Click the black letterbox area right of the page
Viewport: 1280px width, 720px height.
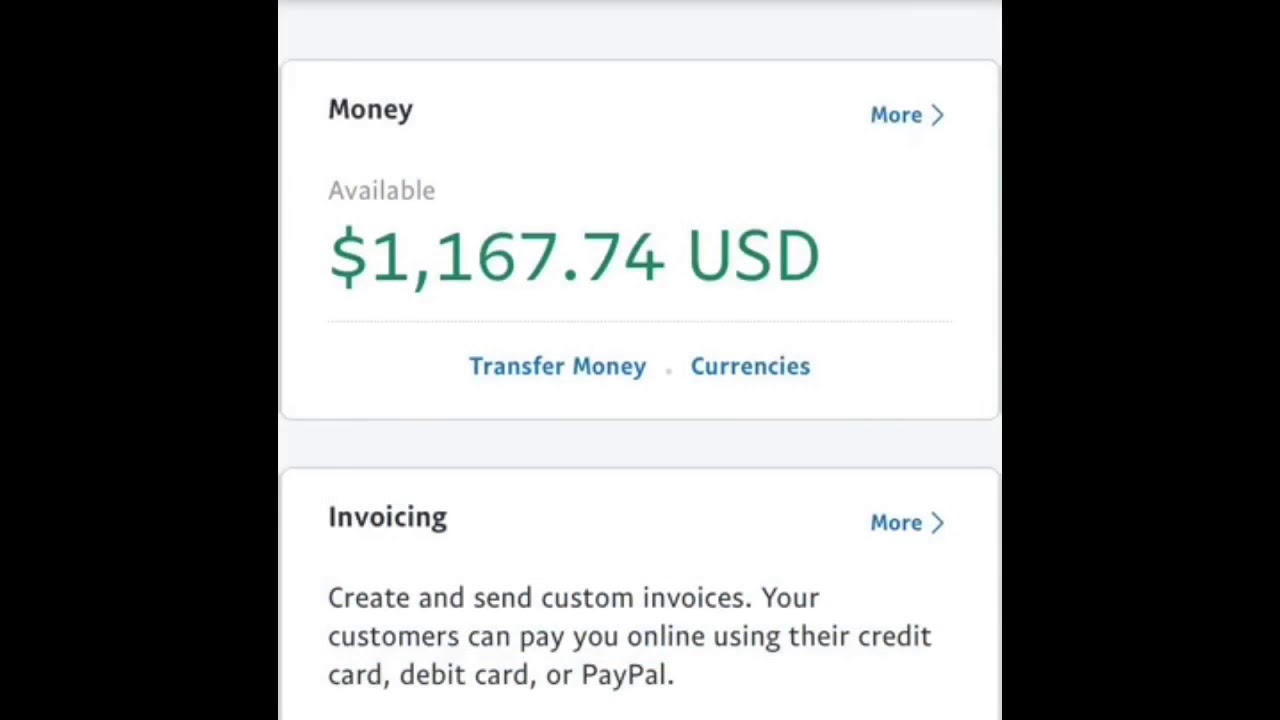pyautogui.click(x=1140, y=360)
